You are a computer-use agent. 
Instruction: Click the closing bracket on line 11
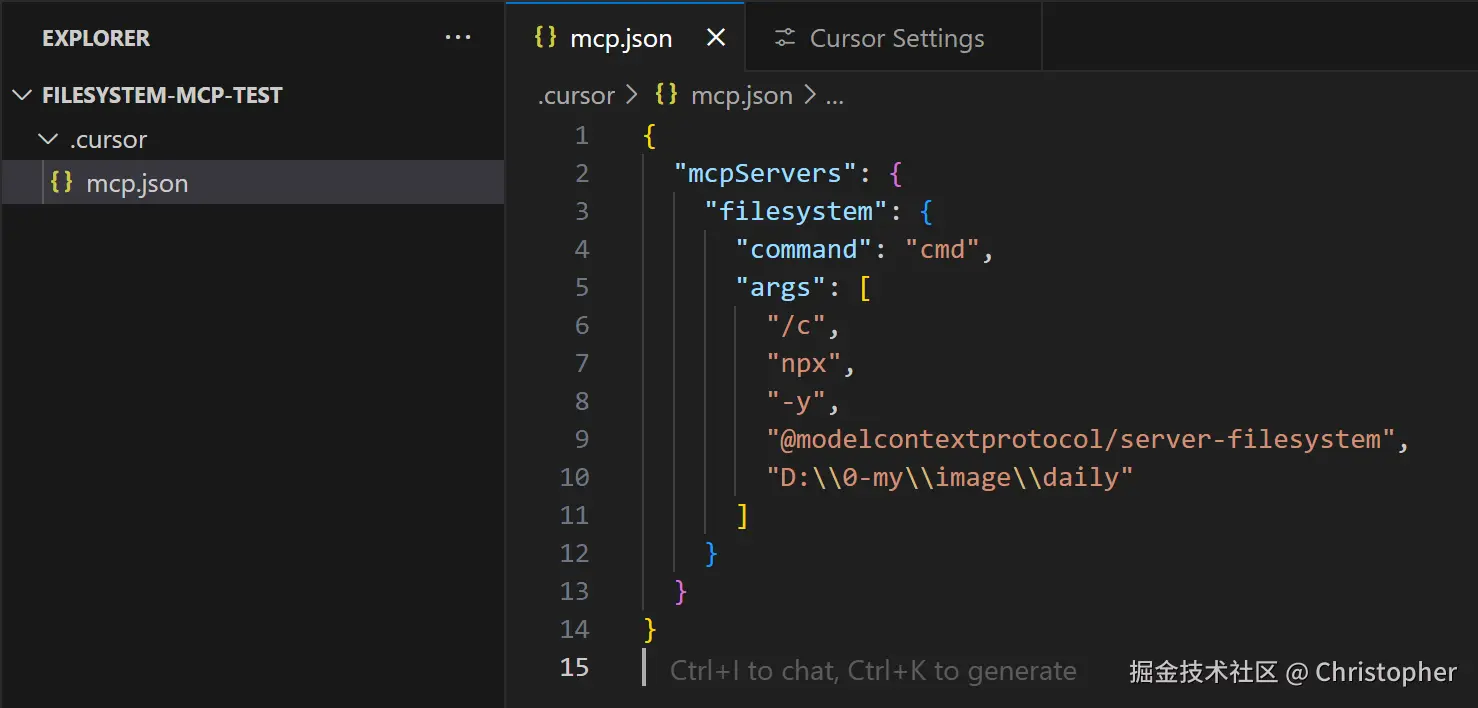742,515
